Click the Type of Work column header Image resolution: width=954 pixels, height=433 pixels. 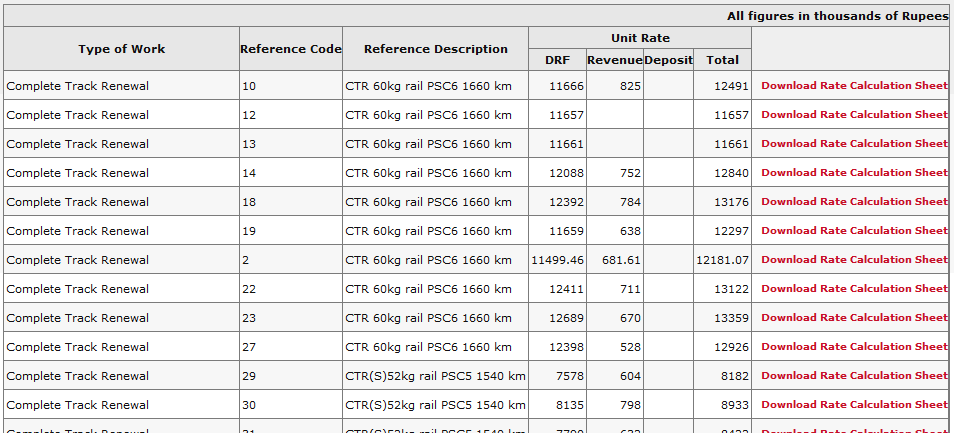(122, 49)
